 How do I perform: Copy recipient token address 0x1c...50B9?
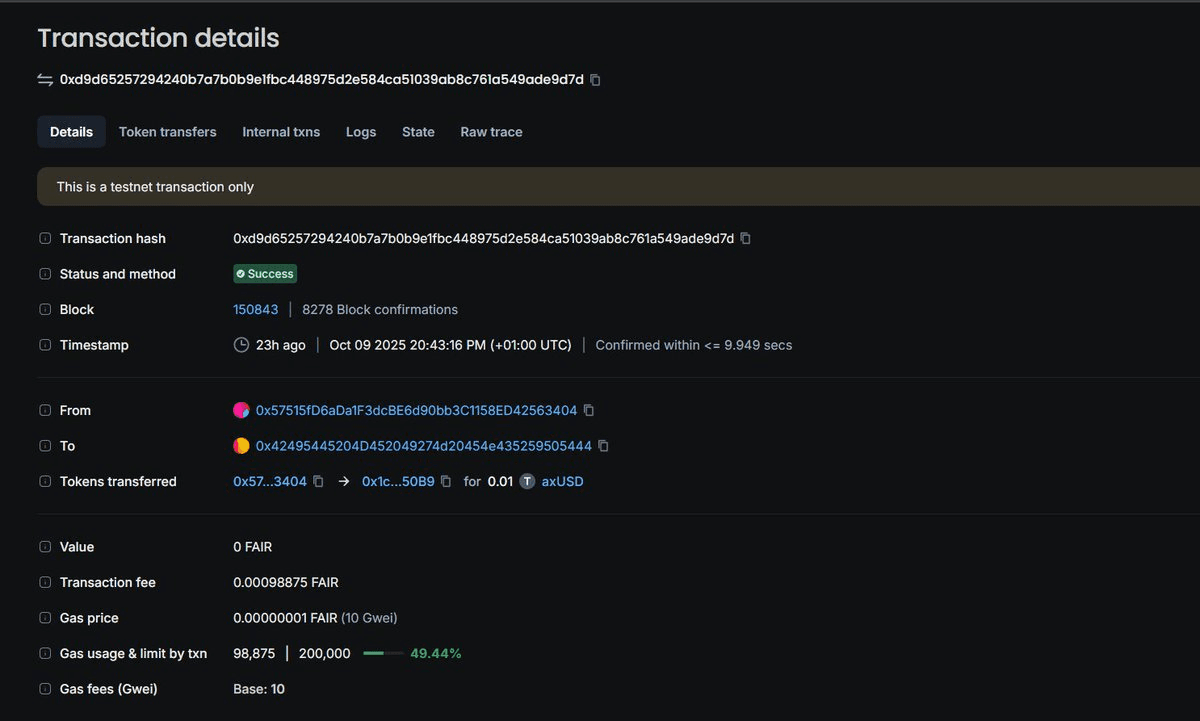tap(447, 482)
